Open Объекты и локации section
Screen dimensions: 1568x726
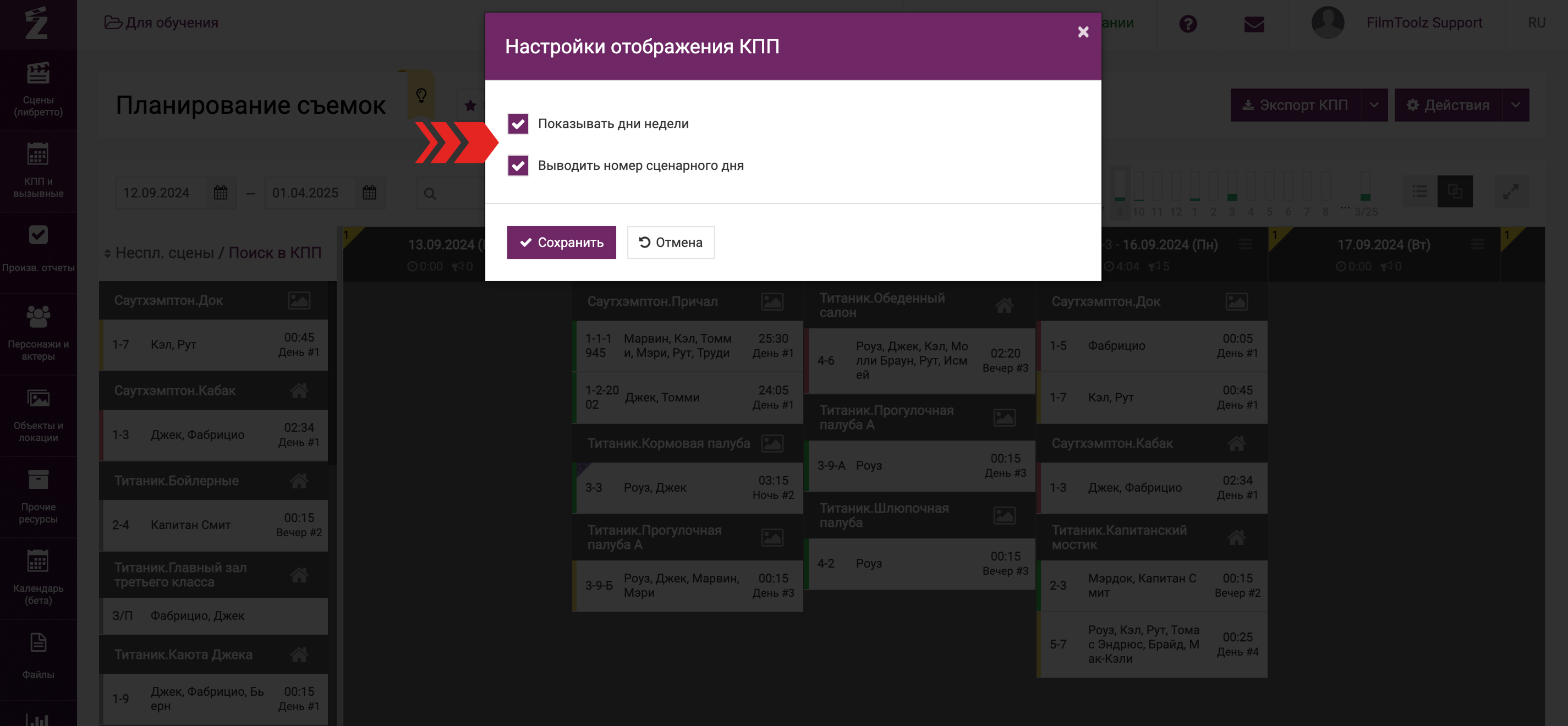[x=39, y=415]
